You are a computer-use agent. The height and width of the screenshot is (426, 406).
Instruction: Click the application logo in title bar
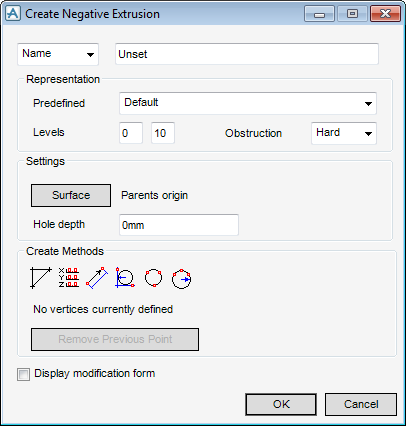pos(13,14)
